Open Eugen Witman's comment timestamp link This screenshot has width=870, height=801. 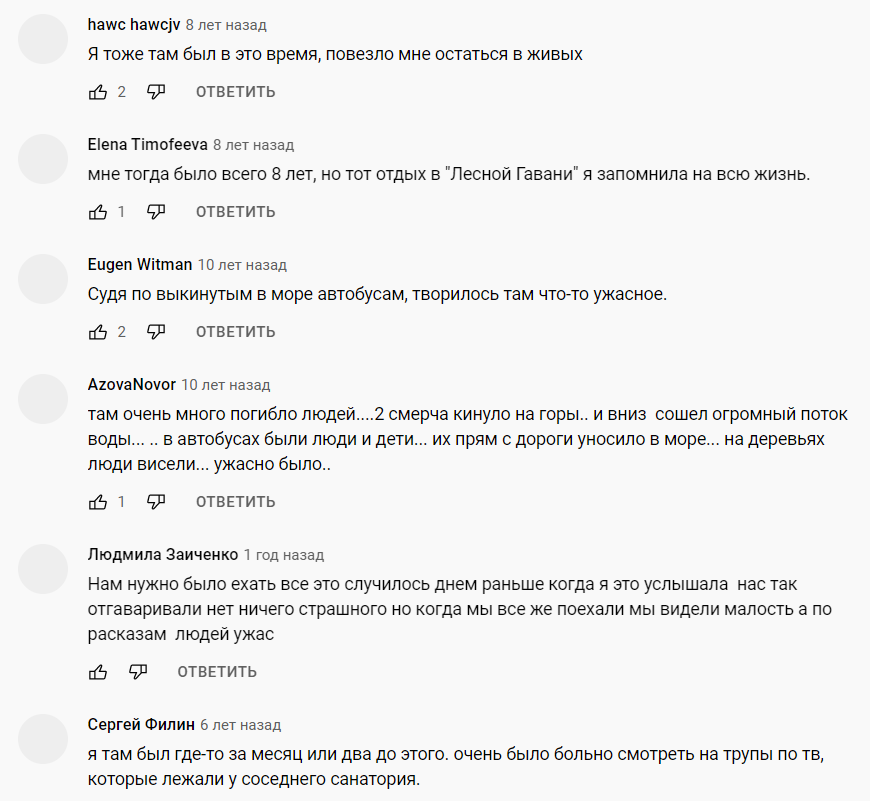242,265
